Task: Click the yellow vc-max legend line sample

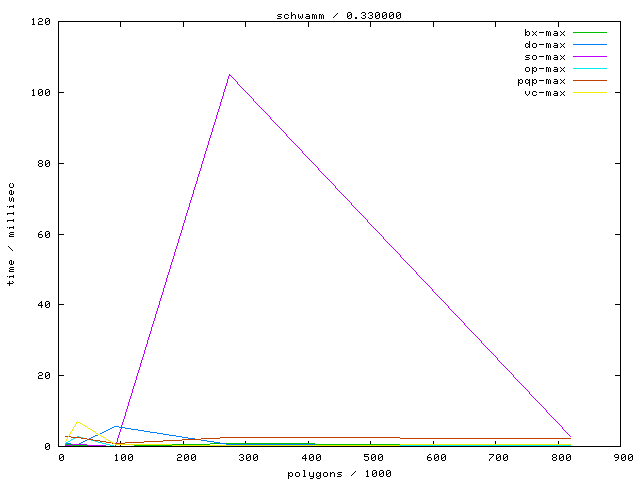Action: pyautogui.click(x=589, y=93)
